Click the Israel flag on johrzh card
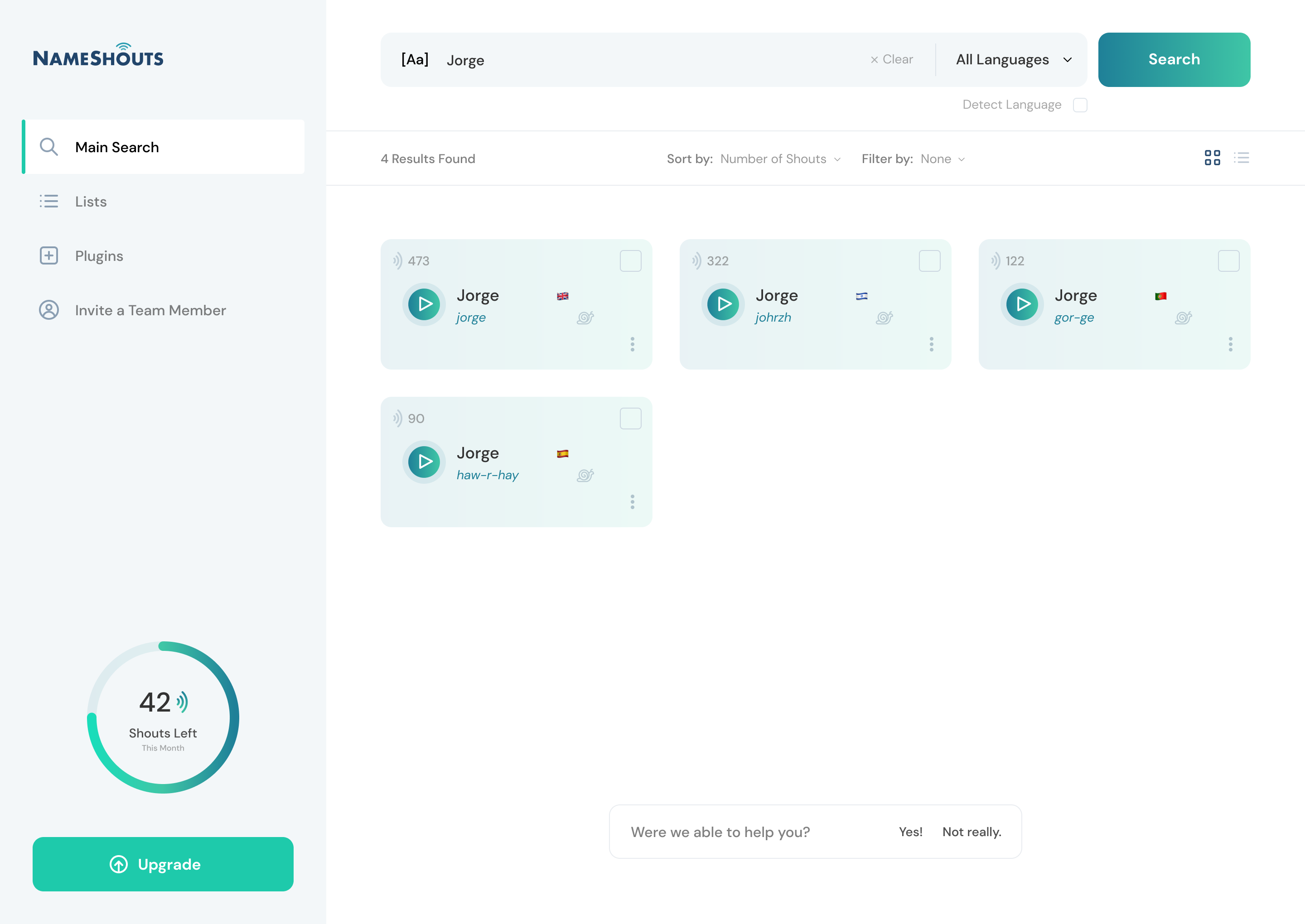1305x924 pixels. click(x=862, y=296)
